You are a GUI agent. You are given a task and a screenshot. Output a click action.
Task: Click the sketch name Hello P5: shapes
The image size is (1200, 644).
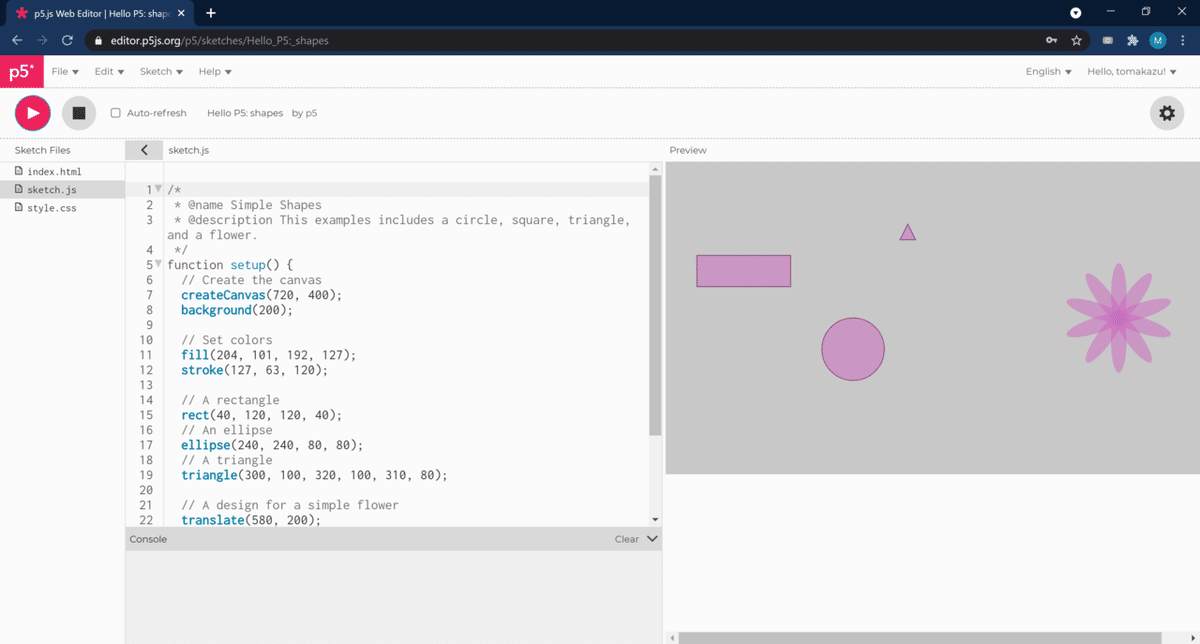(245, 113)
